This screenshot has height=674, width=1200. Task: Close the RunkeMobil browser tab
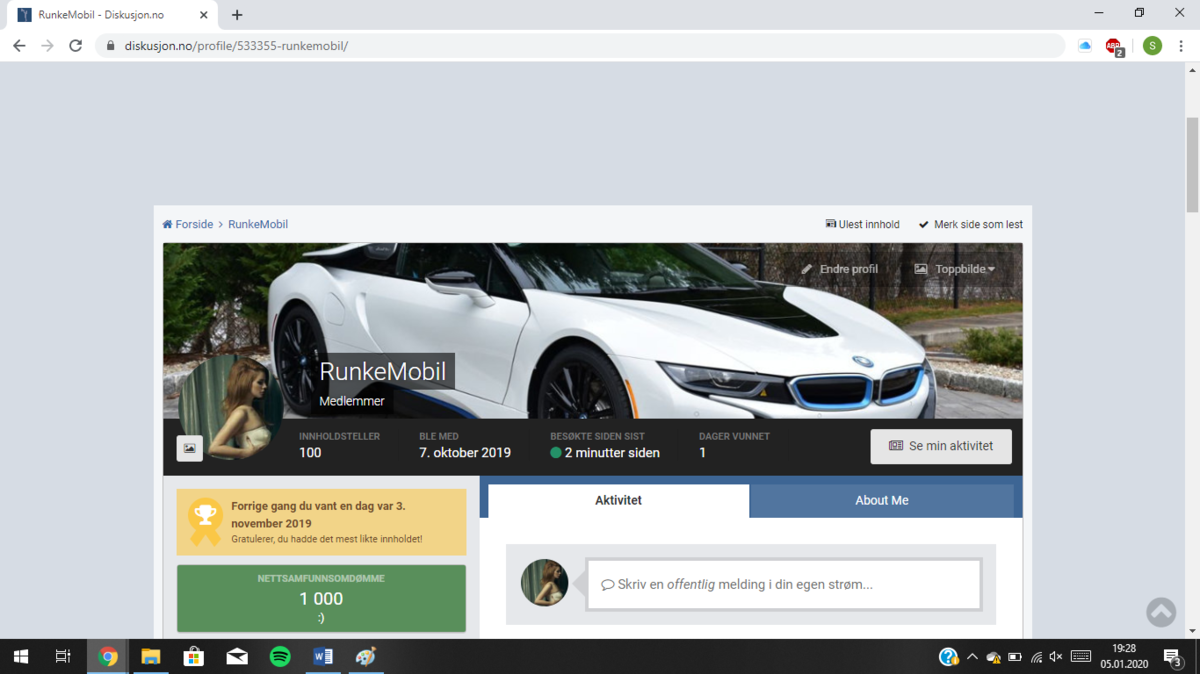click(x=204, y=15)
